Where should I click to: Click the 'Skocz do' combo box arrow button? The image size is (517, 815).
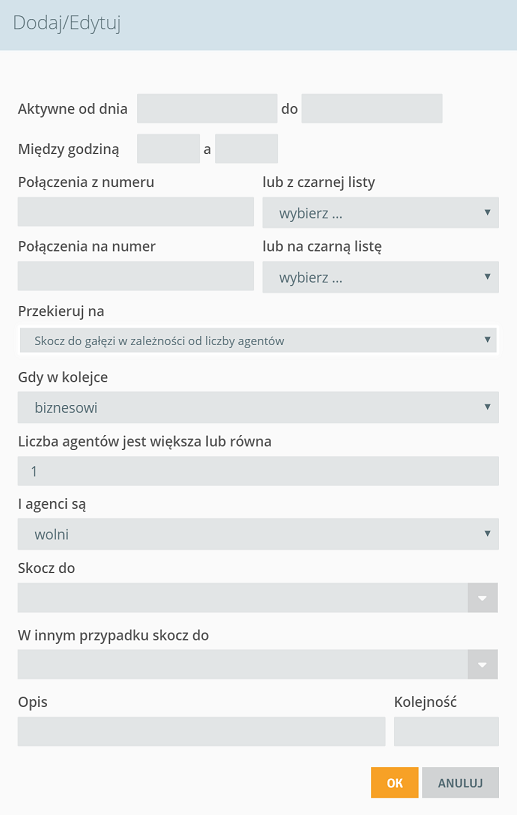(x=483, y=598)
